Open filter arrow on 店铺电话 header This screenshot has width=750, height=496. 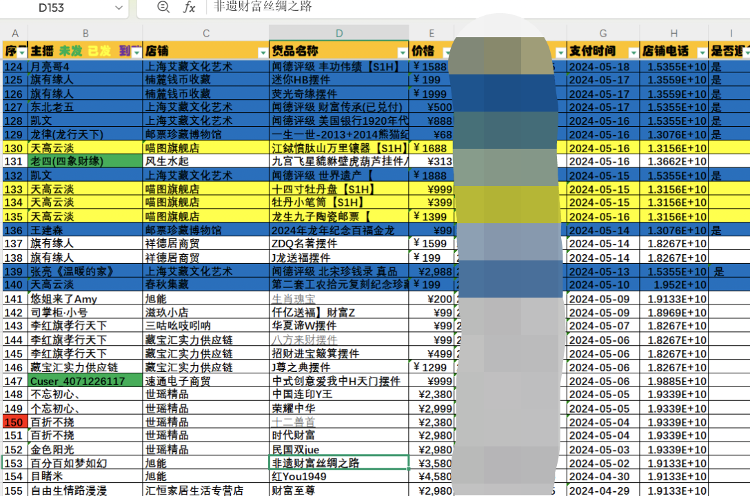[x=701, y=51]
